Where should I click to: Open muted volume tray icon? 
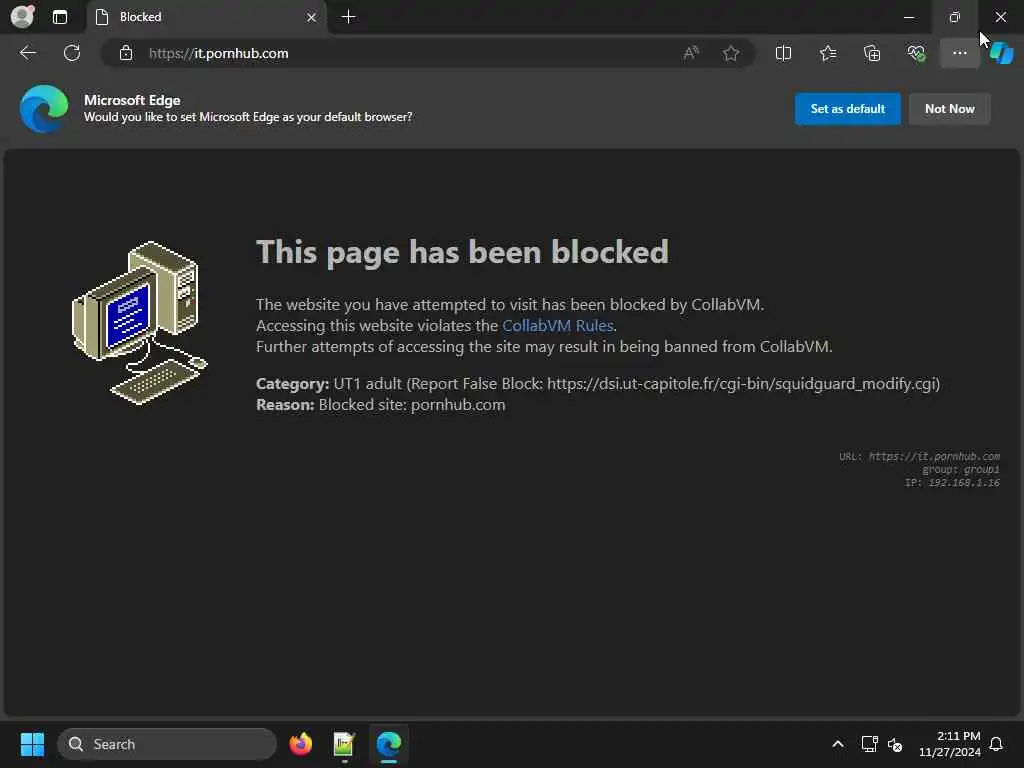tap(895, 744)
